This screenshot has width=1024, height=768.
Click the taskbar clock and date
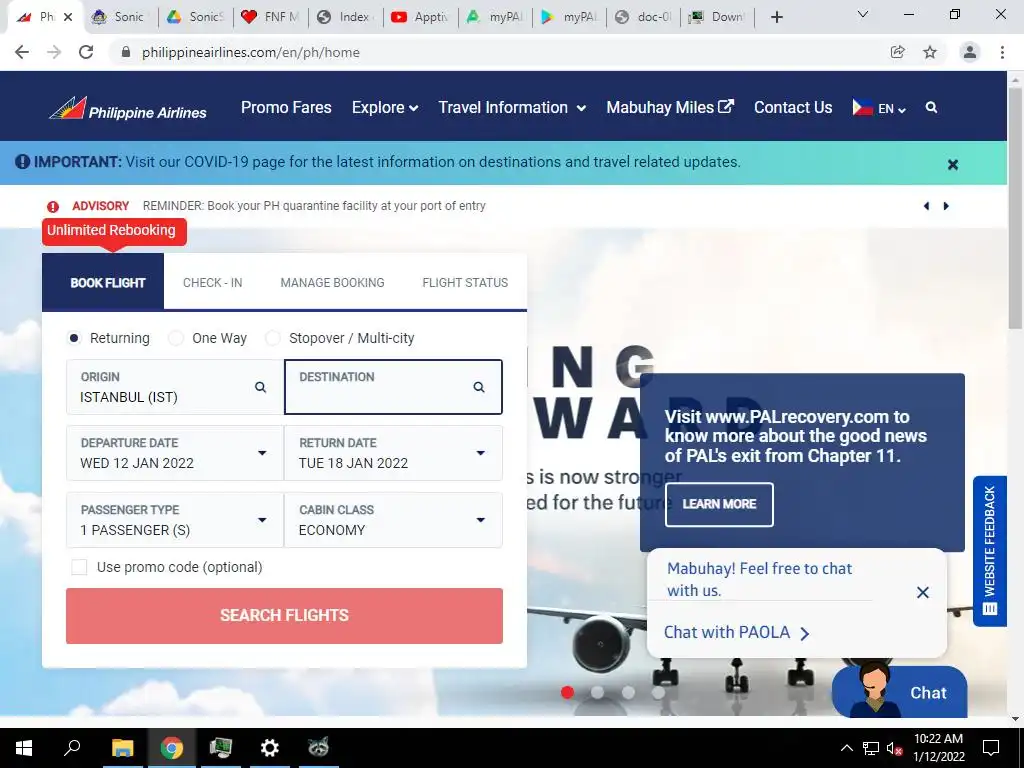coord(938,748)
